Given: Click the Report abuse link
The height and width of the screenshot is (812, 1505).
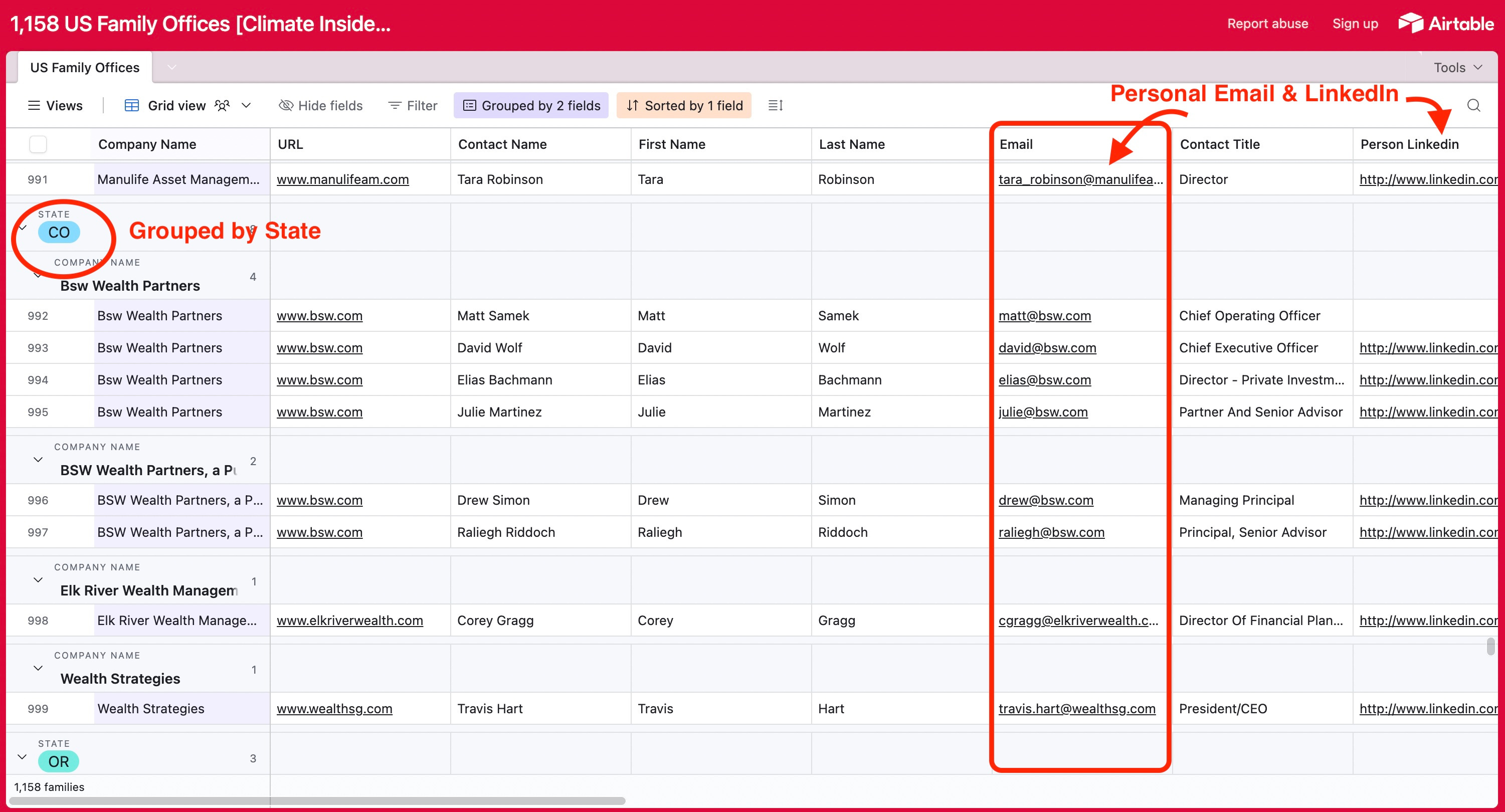Looking at the screenshot, I should click(x=1267, y=24).
